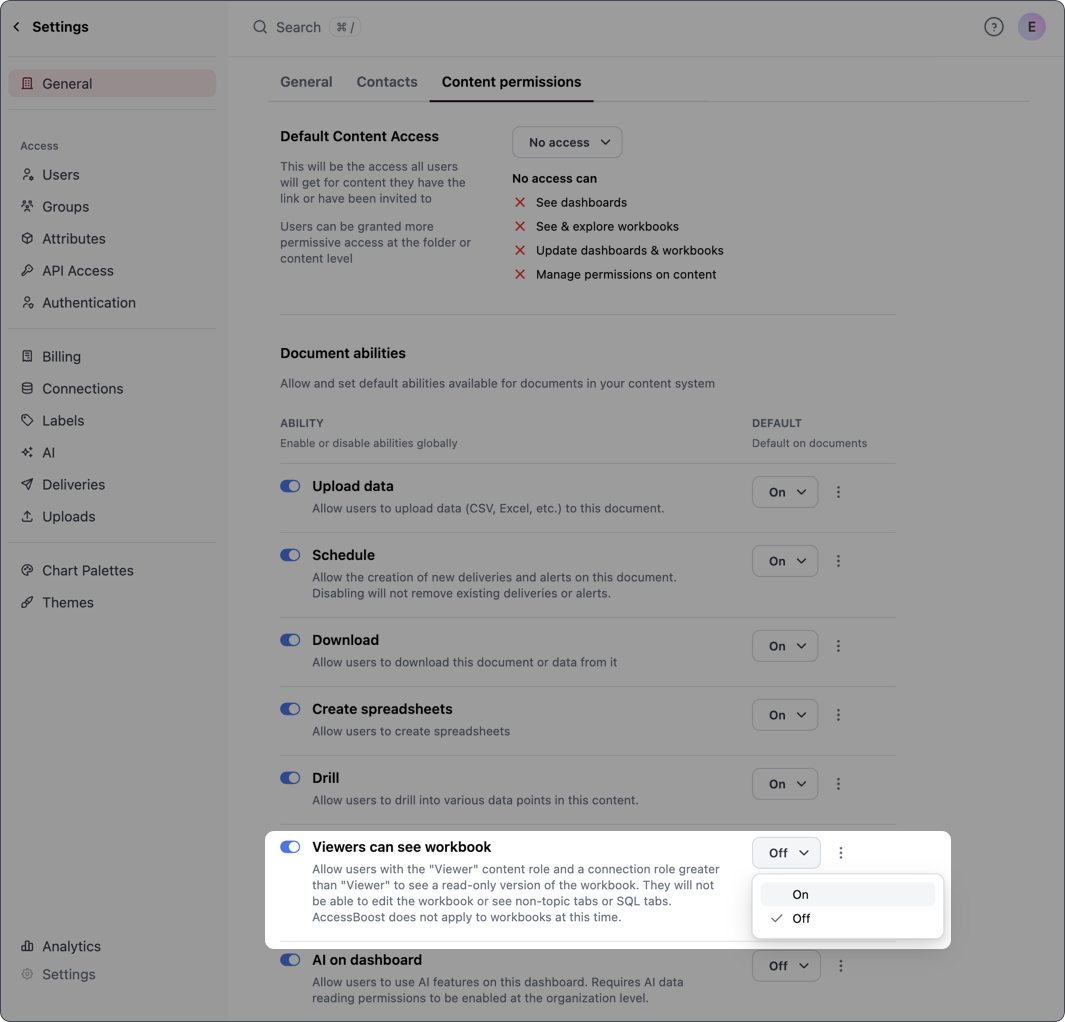Image resolution: width=1065 pixels, height=1022 pixels.
Task: Open more options for Upload data
Action: [838, 492]
